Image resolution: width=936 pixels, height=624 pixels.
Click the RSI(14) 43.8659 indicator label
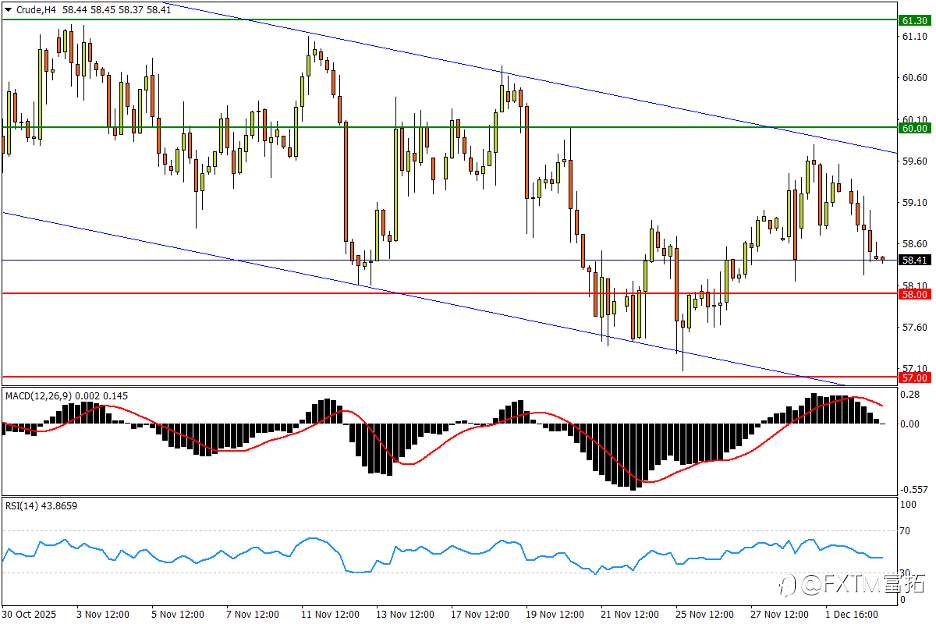click(x=41, y=506)
